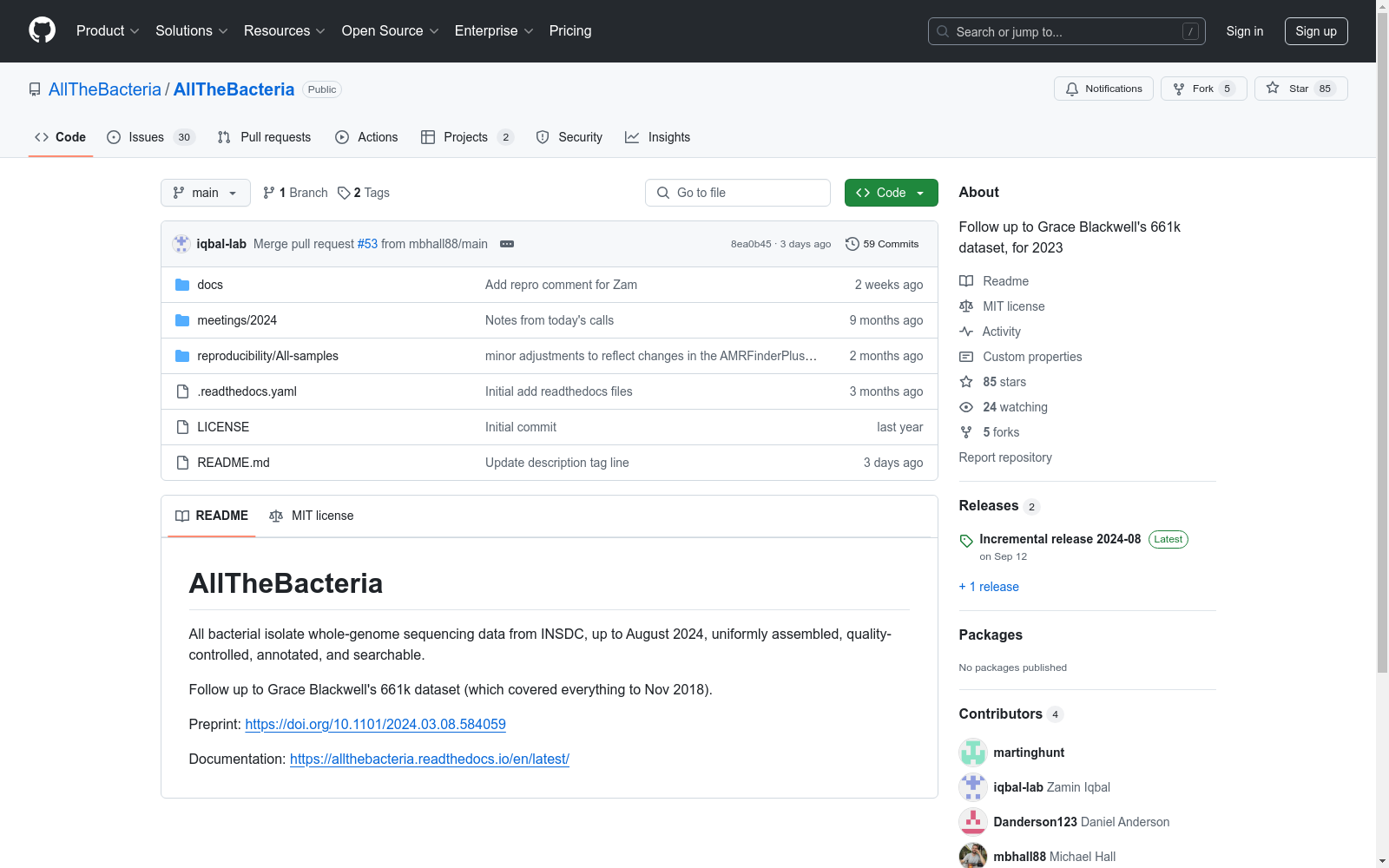Click the meetings/2024 folder icon
The image size is (1389, 868).
182,320
